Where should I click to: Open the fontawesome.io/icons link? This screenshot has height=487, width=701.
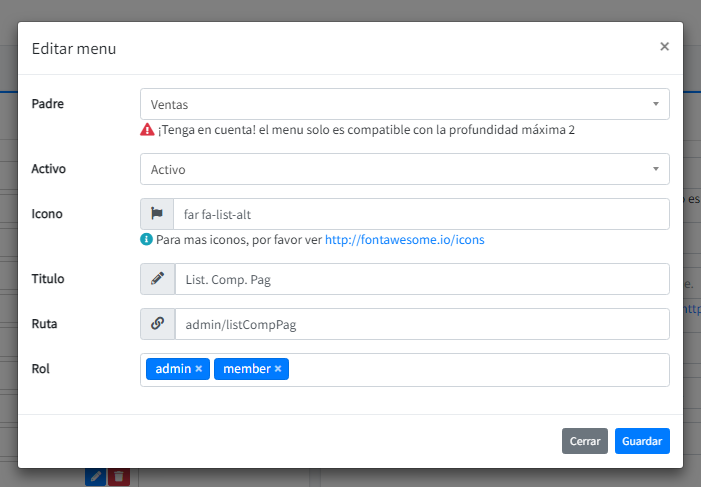(x=404, y=240)
